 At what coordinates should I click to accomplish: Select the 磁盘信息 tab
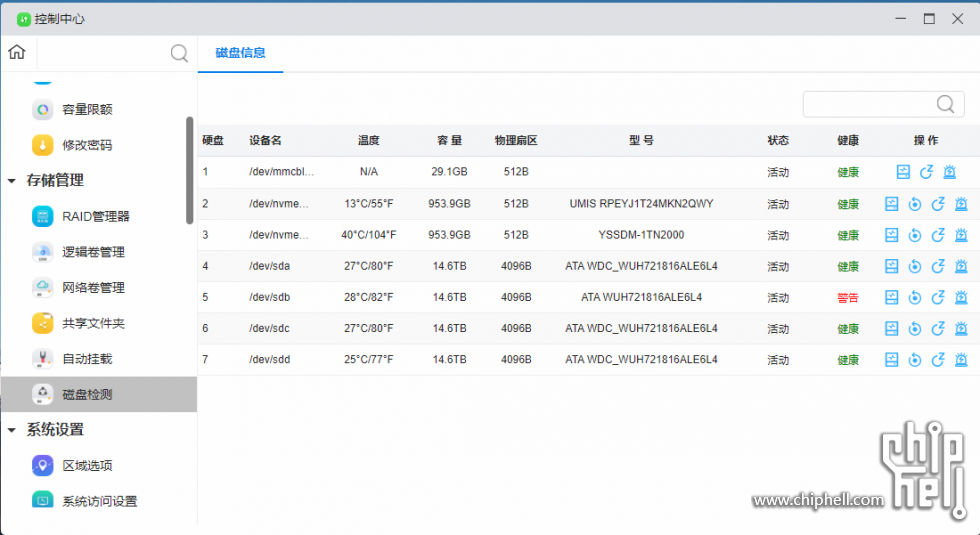click(241, 53)
